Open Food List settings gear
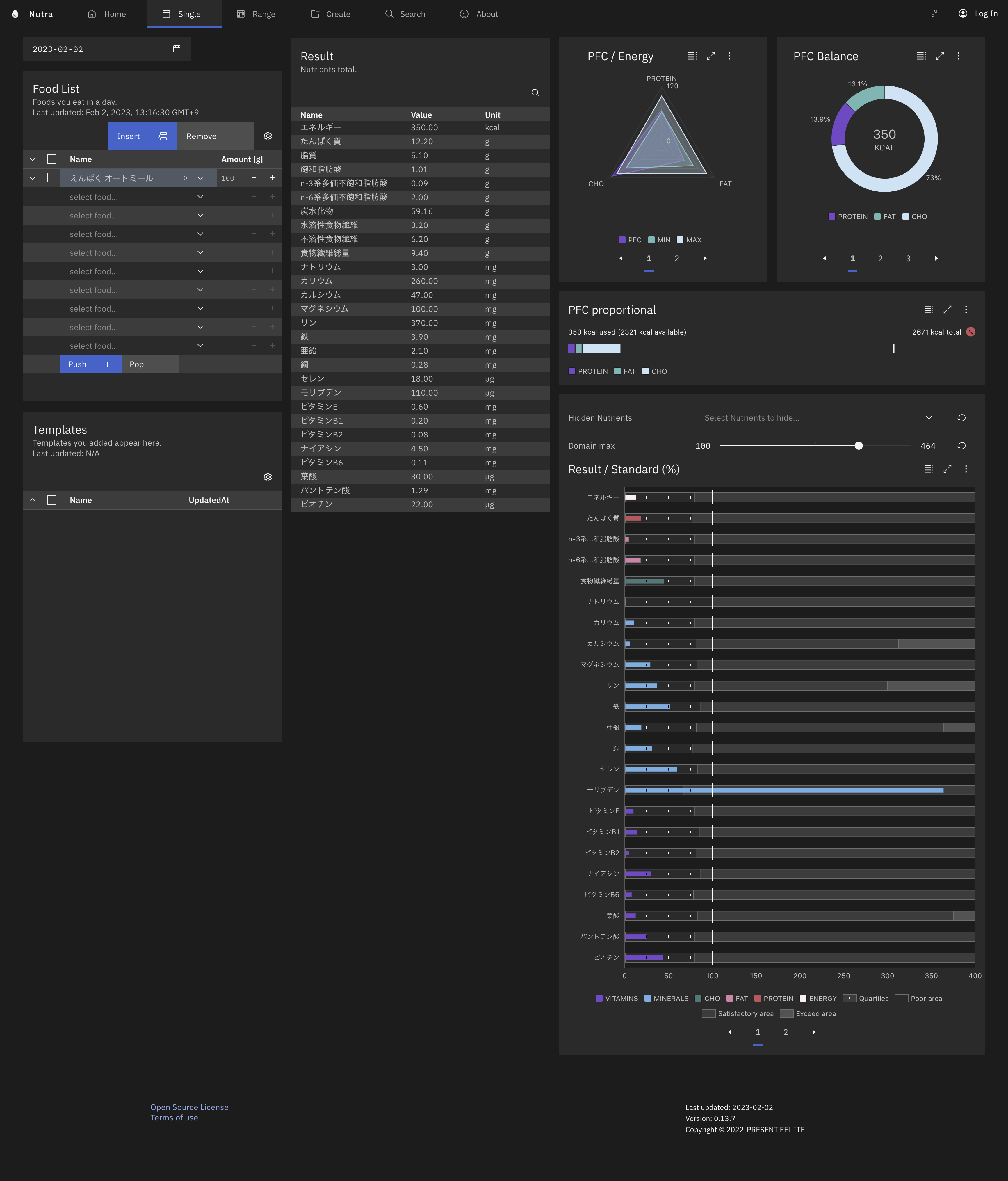The width and height of the screenshot is (1008, 1181). click(268, 136)
